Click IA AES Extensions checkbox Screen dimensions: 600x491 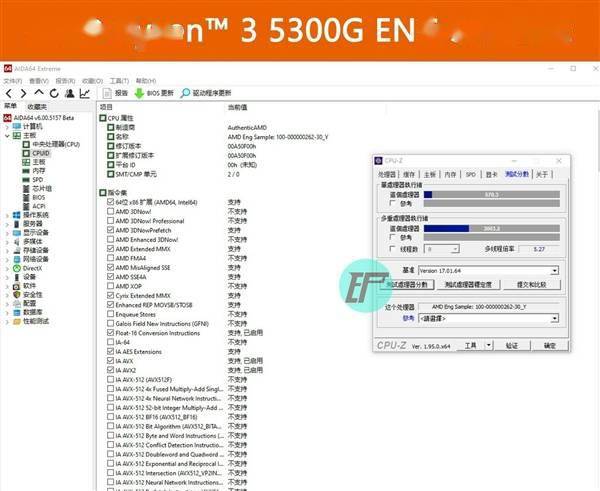111,351
